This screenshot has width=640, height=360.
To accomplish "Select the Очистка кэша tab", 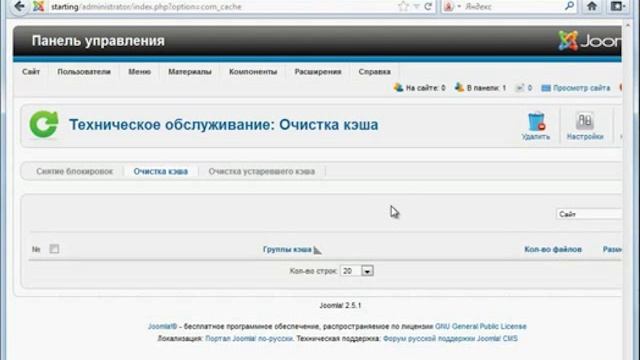I will tap(161, 171).
